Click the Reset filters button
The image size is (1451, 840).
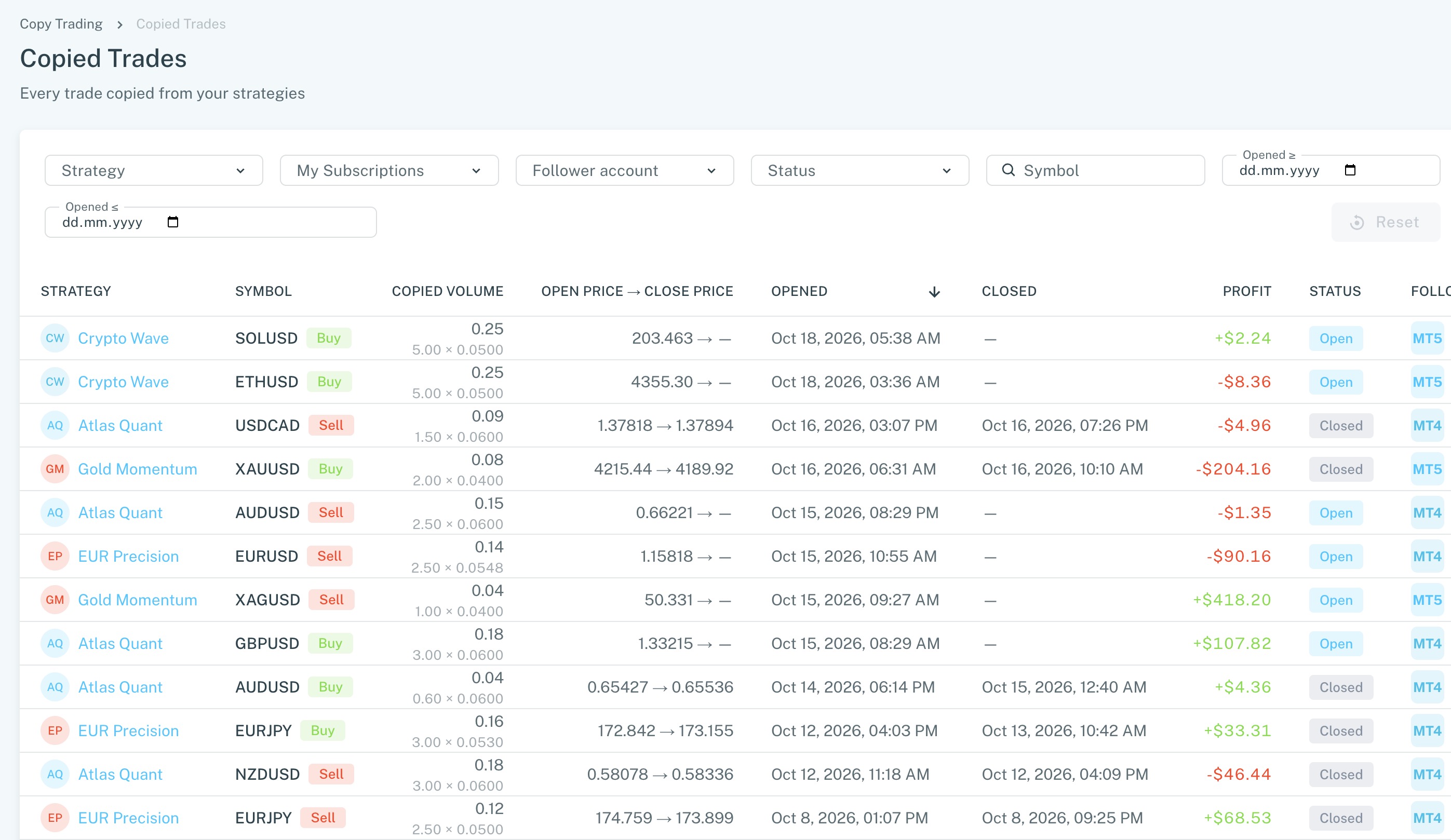tap(1386, 222)
